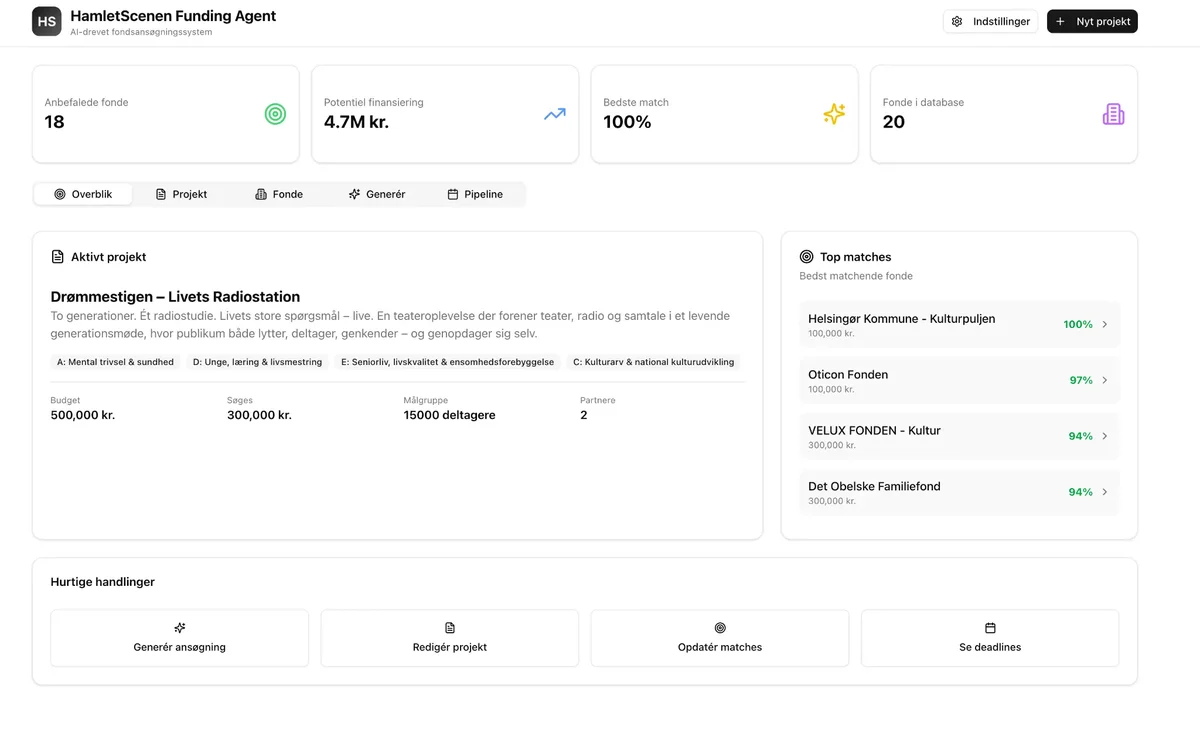Click the document icon beside Redigér projekt

tap(449, 627)
